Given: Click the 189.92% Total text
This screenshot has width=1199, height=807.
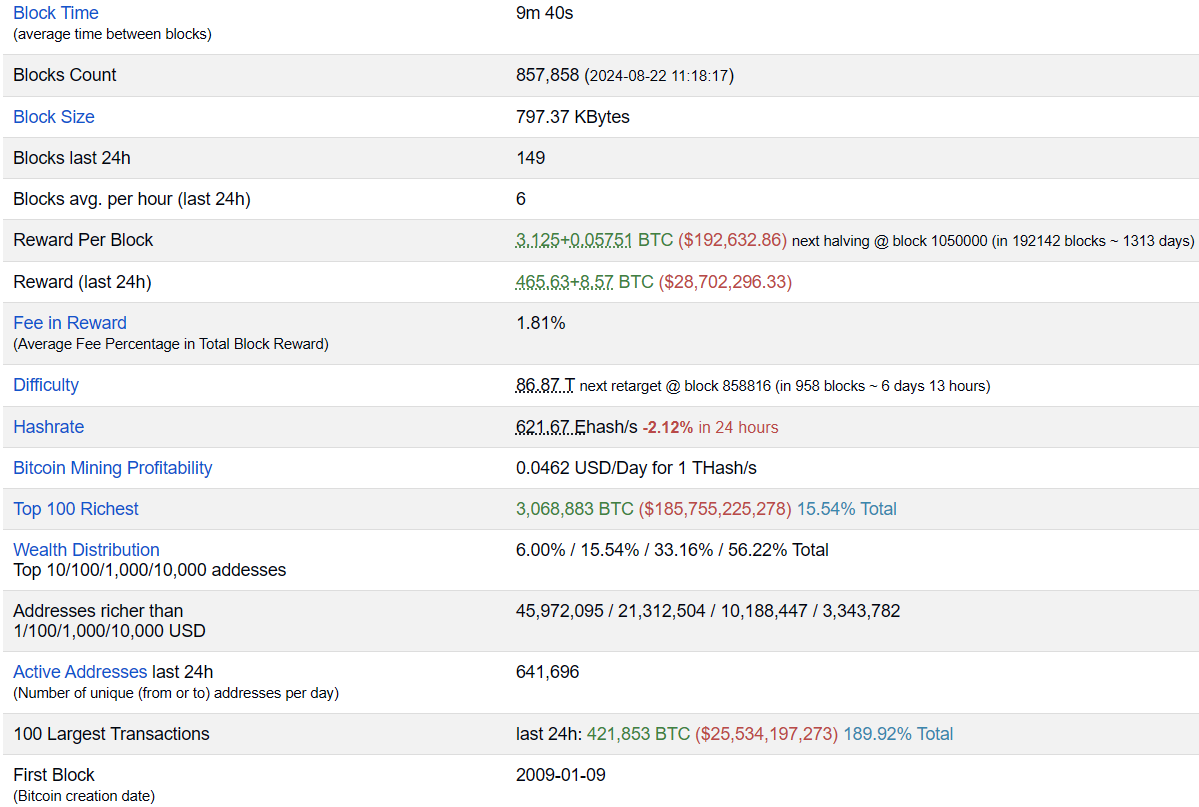Looking at the screenshot, I should [x=898, y=734].
